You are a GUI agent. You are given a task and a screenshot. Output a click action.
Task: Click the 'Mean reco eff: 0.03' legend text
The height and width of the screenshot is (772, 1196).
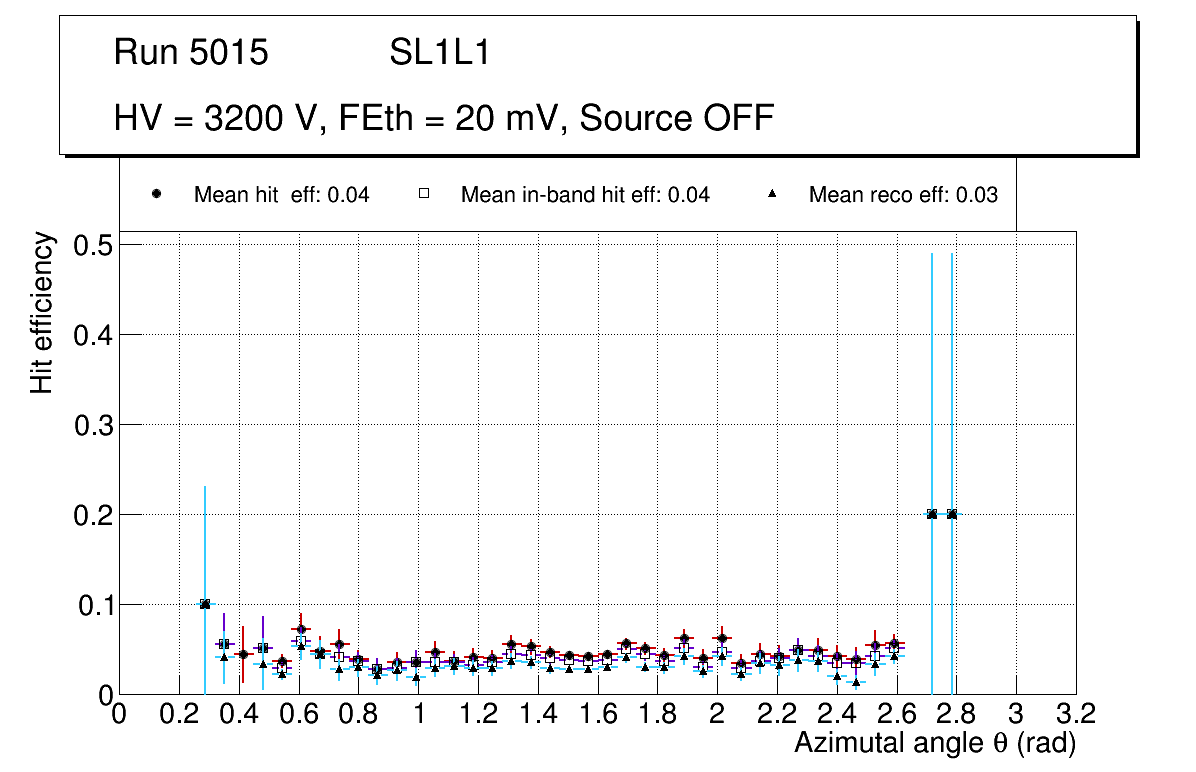coord(903,195)
